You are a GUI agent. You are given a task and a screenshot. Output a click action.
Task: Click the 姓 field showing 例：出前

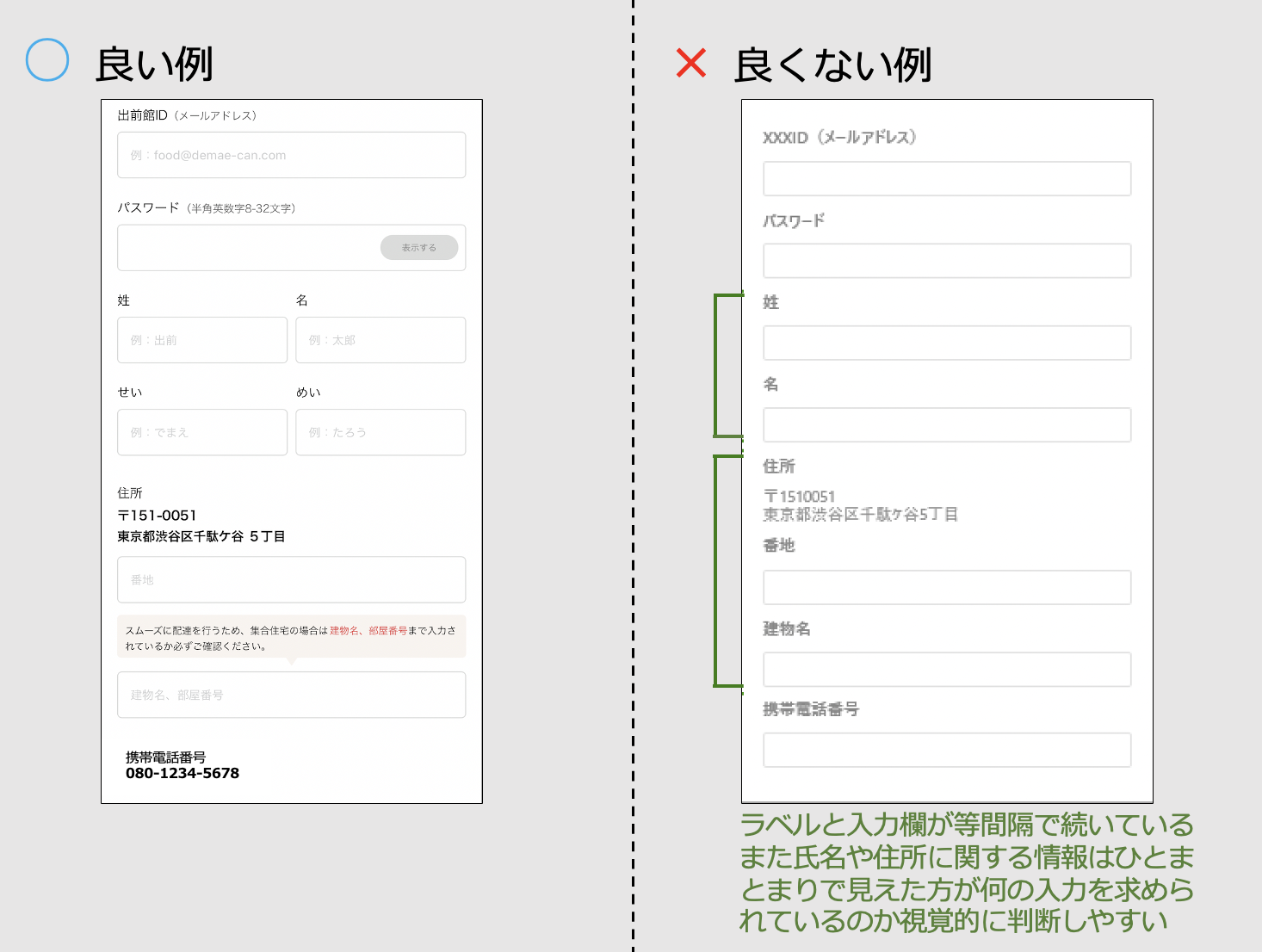pyautogui.click(x=201, y=339)
